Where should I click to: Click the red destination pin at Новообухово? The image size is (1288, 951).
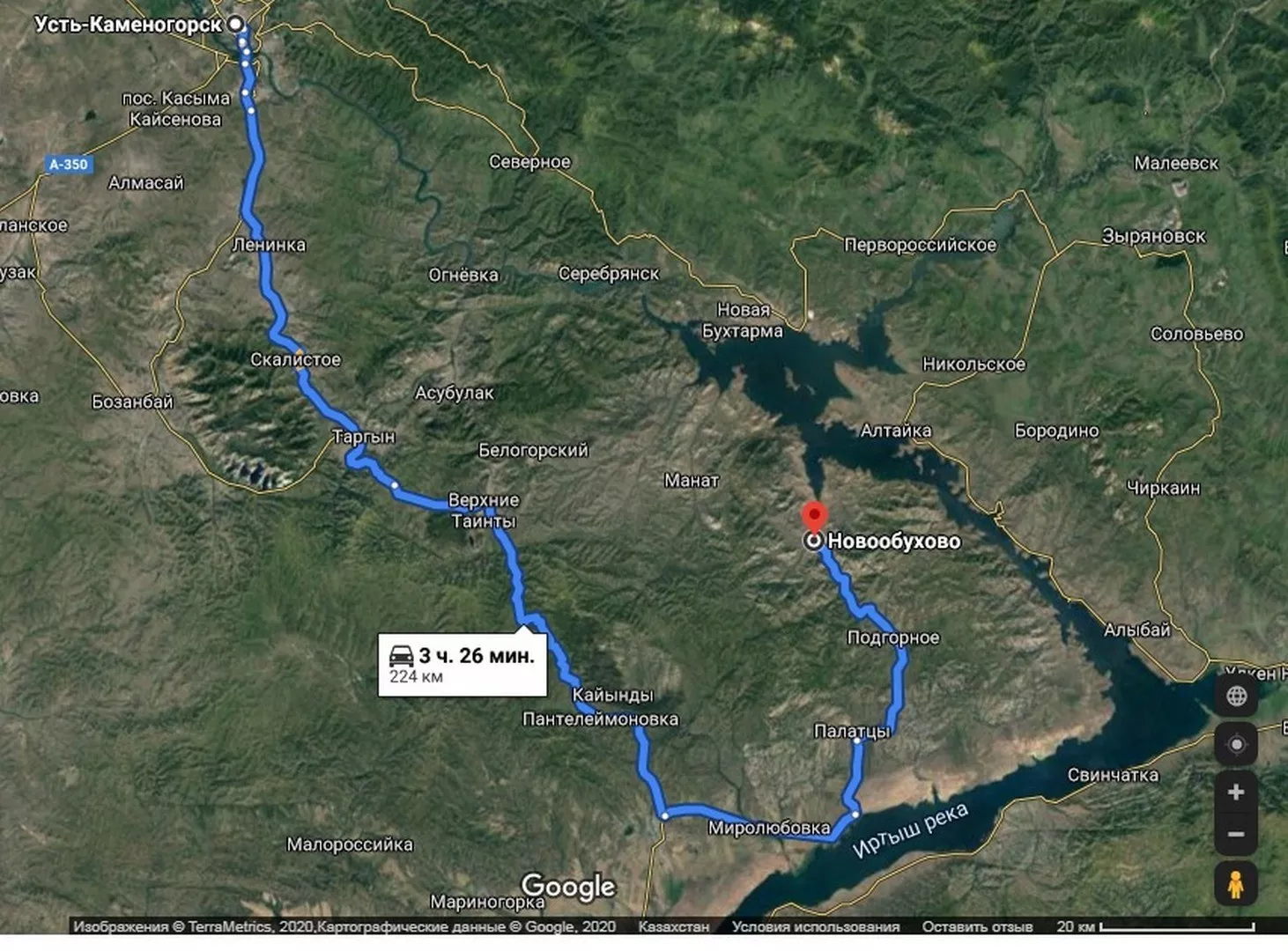(x=814, y=517)
